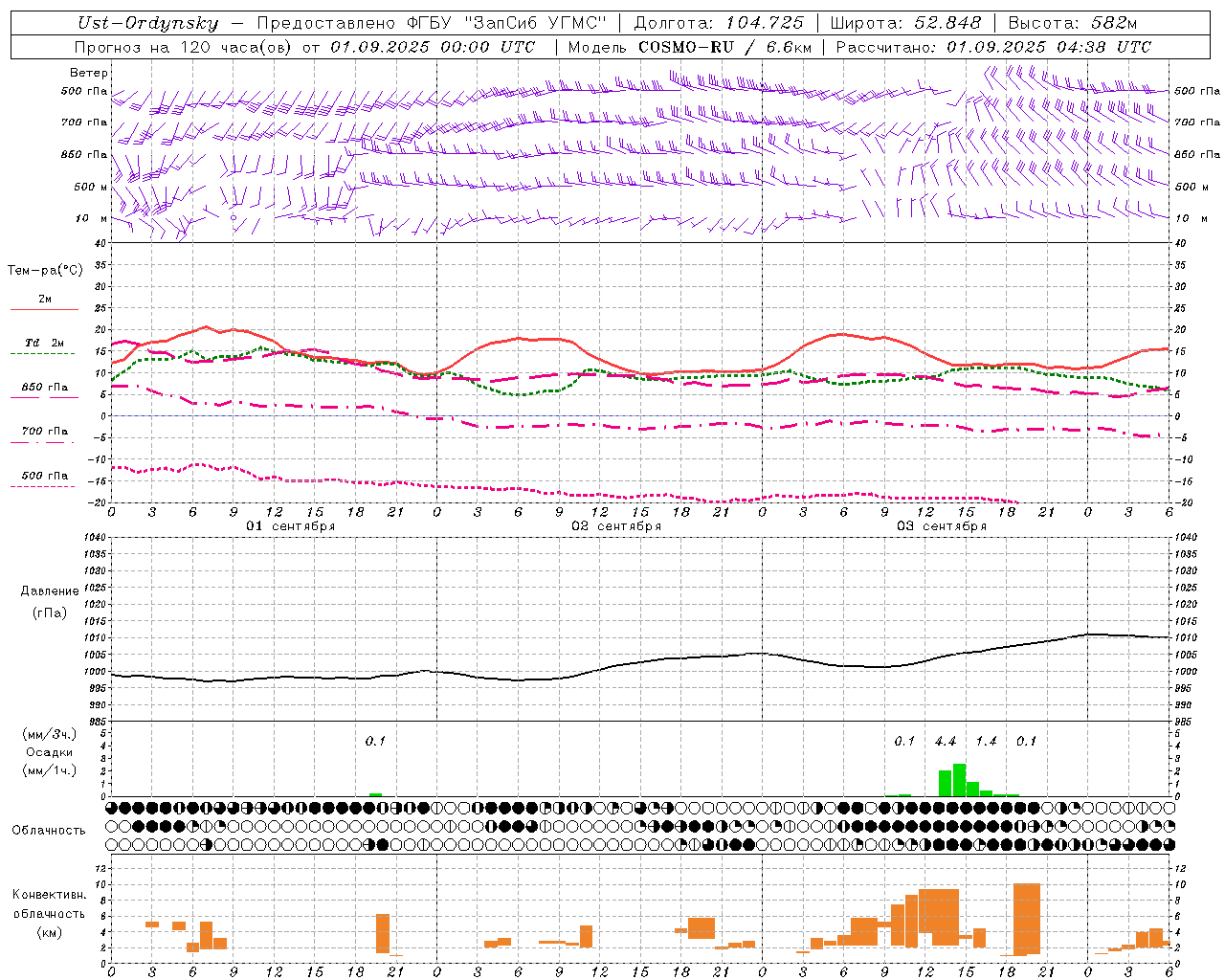Select the provider text ФГБУ "ЗапСиб УГМС"
This screenshot has height=980, width=1225.
click(509, 23)
